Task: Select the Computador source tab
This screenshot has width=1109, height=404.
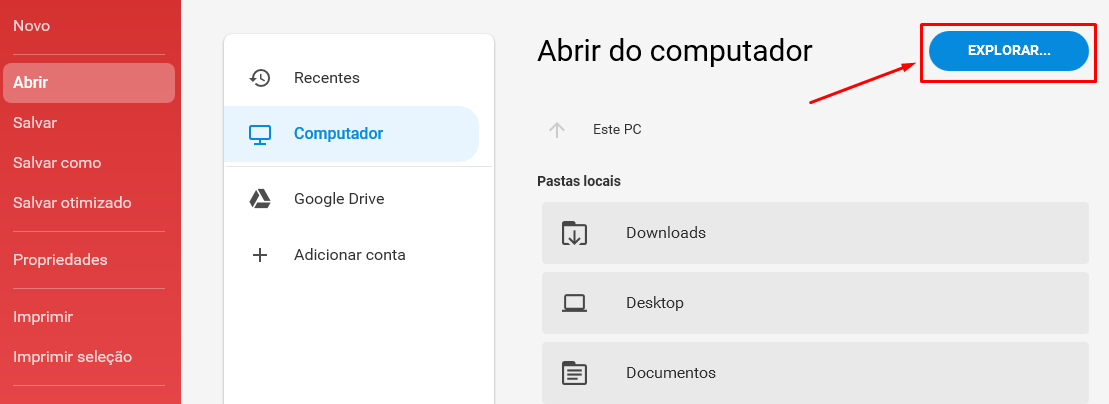Action: [352, 134]
